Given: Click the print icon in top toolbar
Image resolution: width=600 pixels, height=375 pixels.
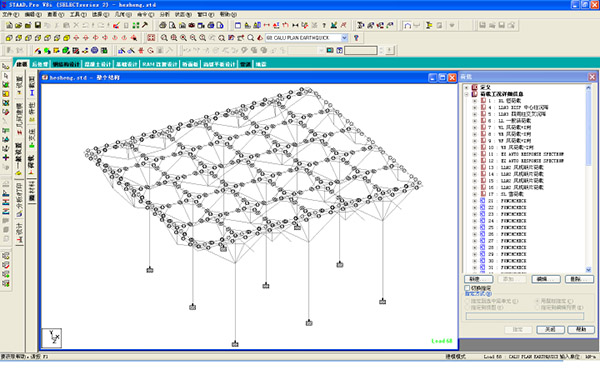Looking at the screenshot, I should click(x=163, y=25).
